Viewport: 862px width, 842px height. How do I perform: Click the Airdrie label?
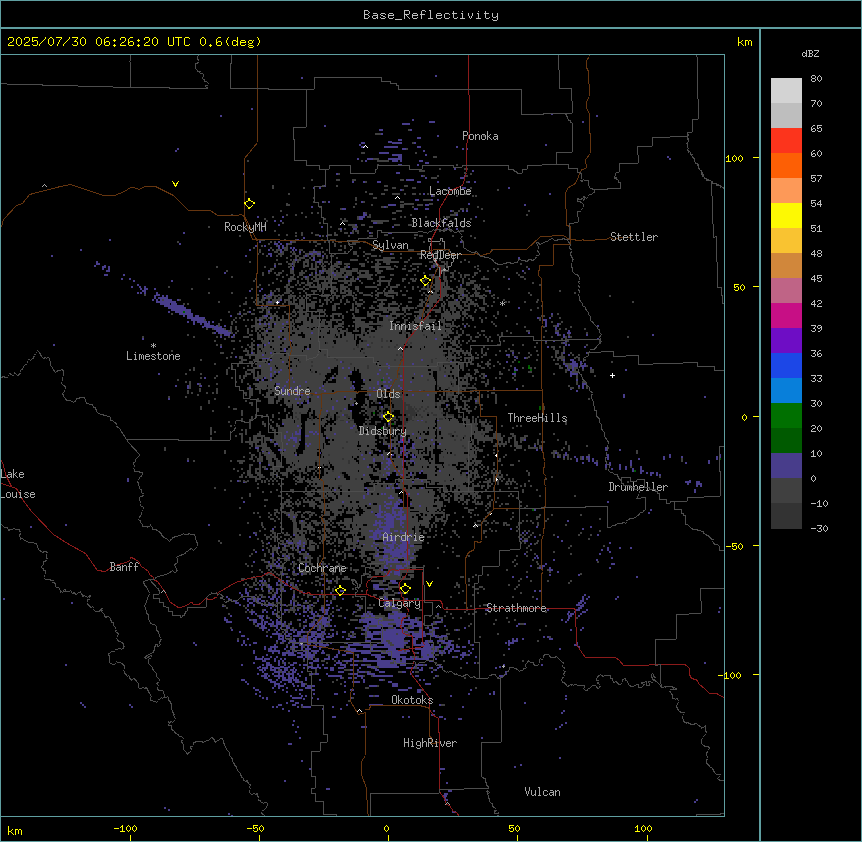pyautogui.click(x=404, y=537)
